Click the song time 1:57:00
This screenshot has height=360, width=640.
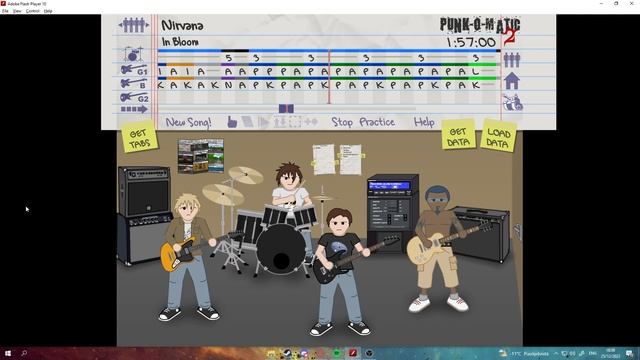[x=471, y=42]
